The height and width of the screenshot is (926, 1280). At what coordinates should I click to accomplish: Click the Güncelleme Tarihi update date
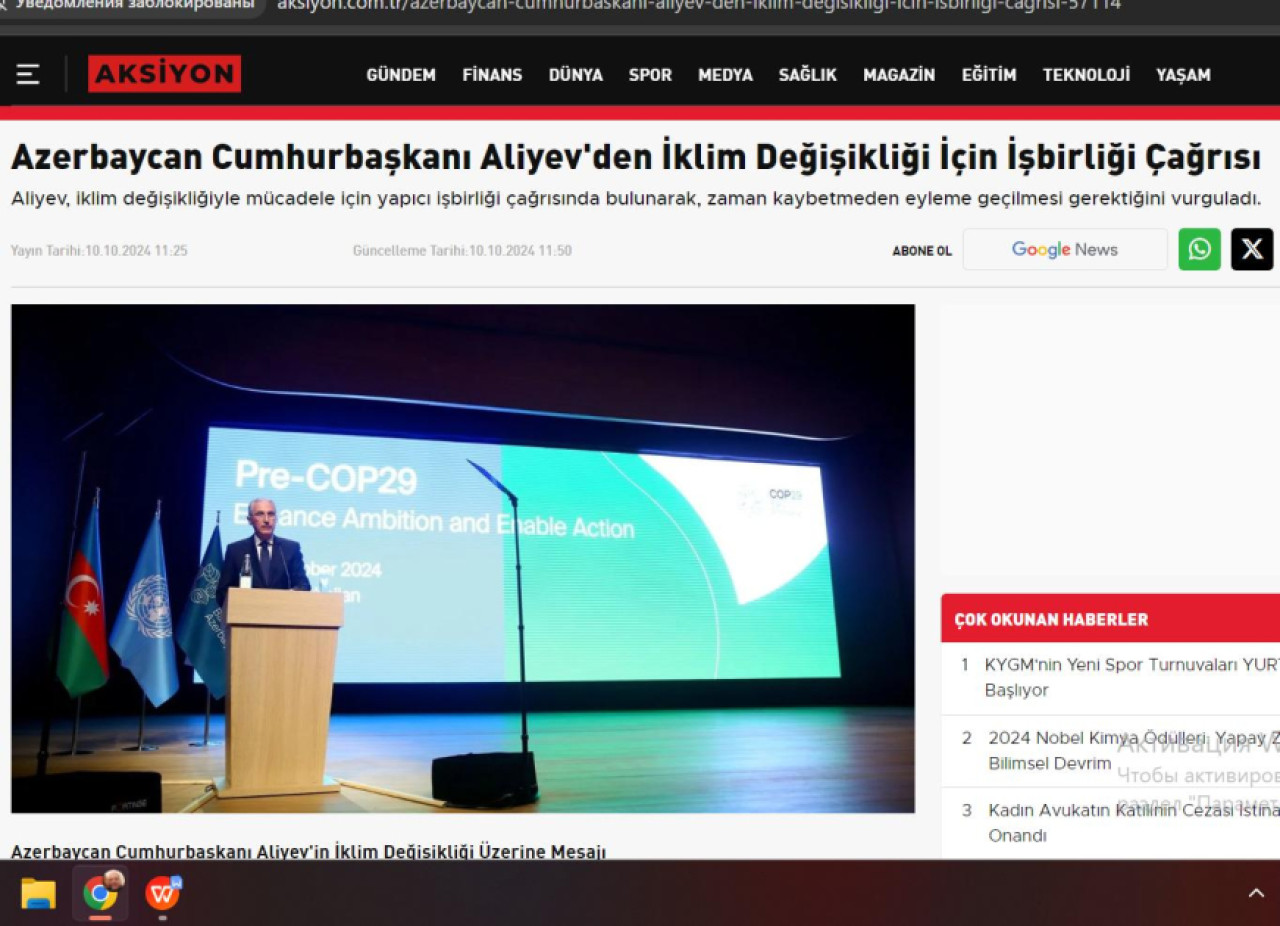(462, 250)
